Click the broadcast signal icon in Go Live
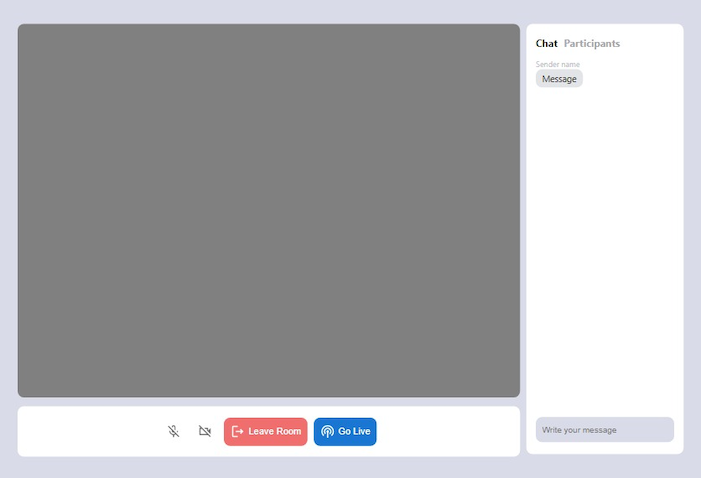This screenshot has height=478, width=701. tap(327, 431)
